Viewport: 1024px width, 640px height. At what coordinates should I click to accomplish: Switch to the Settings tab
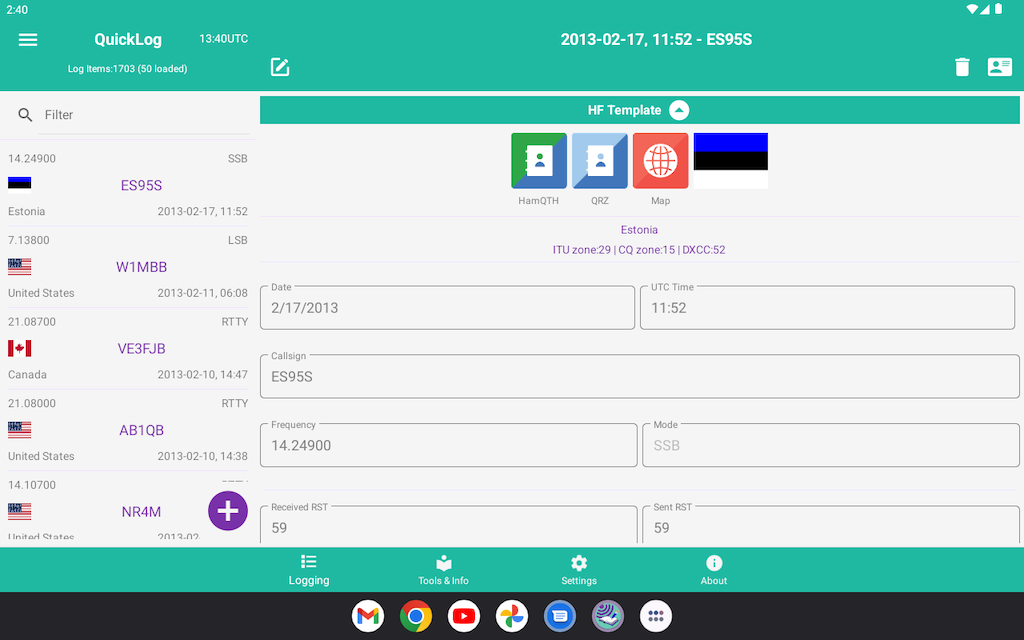pyautogui.click(x=579, y=570)
